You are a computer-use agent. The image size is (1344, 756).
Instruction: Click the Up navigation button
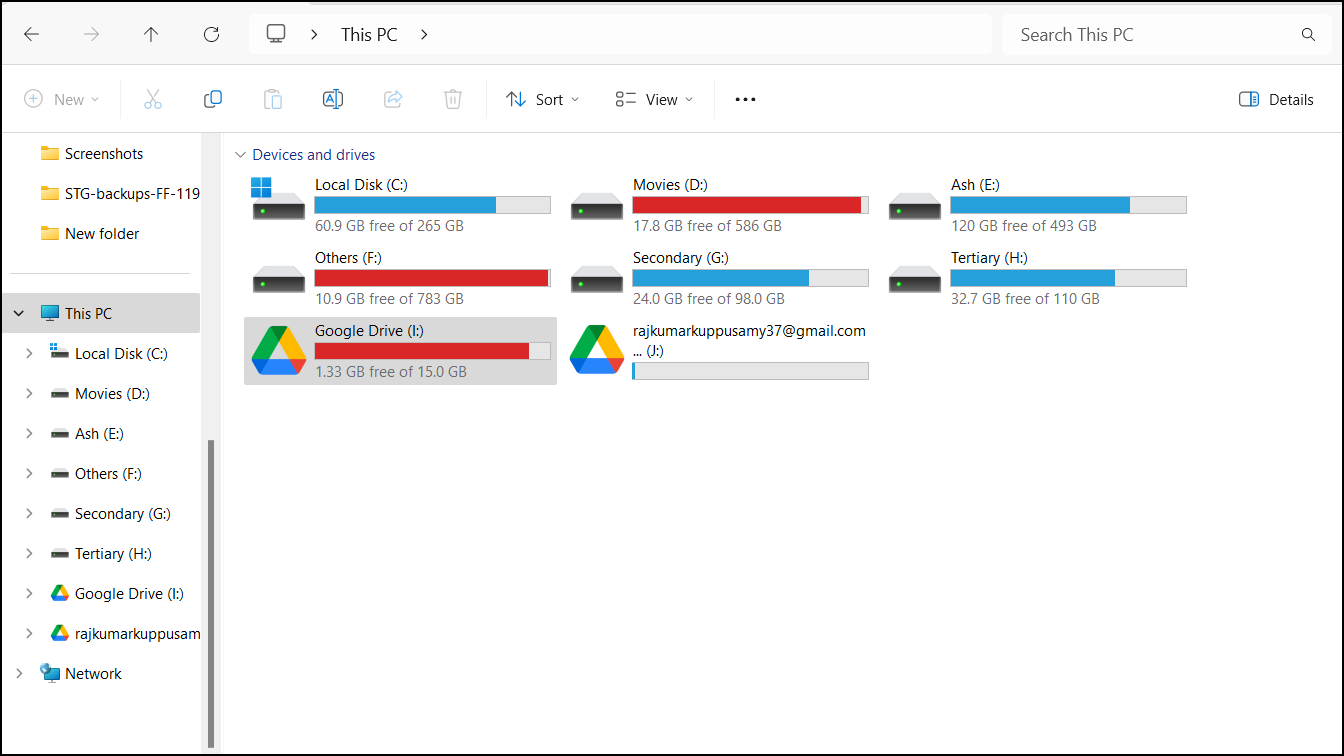point(151,33)
